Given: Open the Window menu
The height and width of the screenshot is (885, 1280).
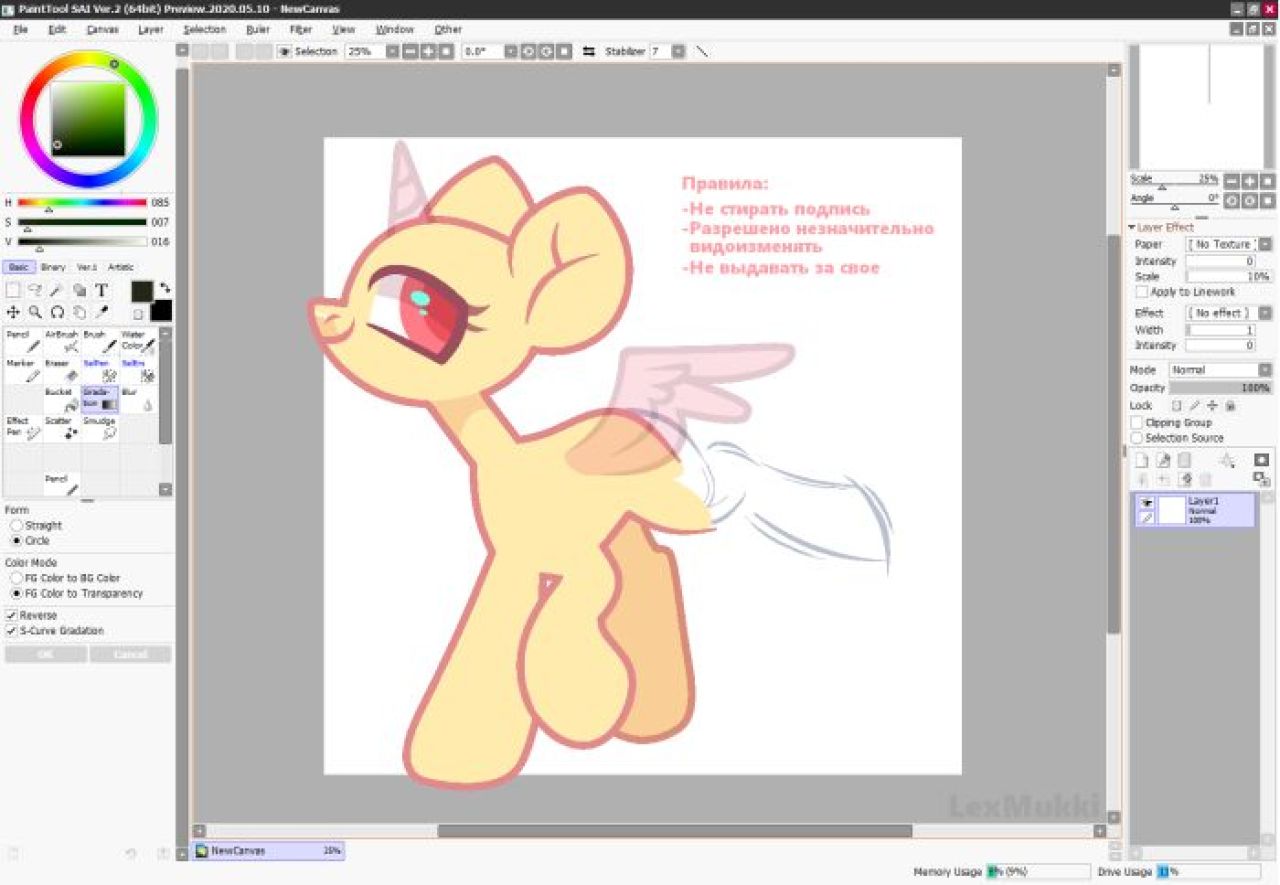Looking at the screenshot, I should pyautogui.click(x=395, y=30).
